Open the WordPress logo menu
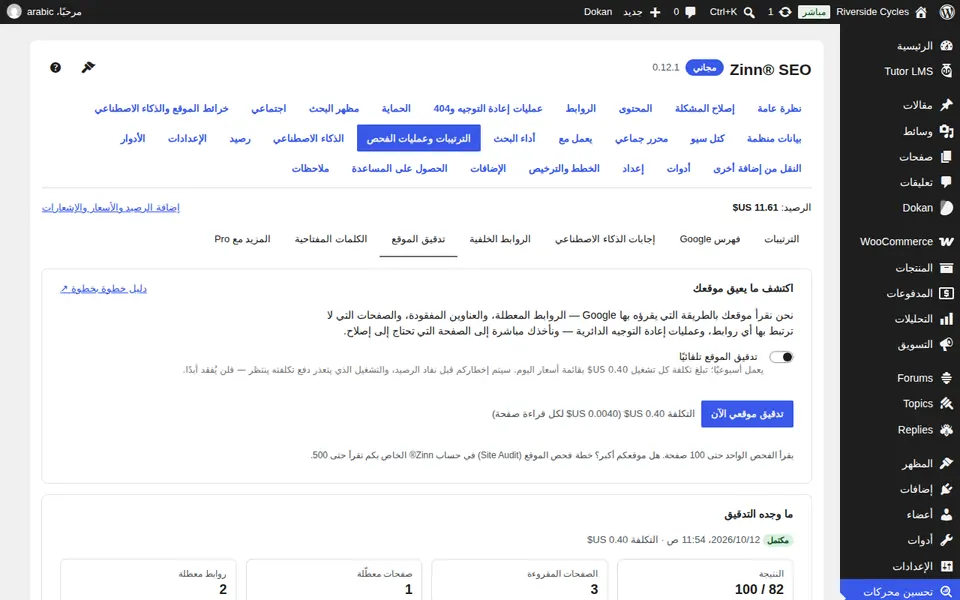 [x=947, y=12]
